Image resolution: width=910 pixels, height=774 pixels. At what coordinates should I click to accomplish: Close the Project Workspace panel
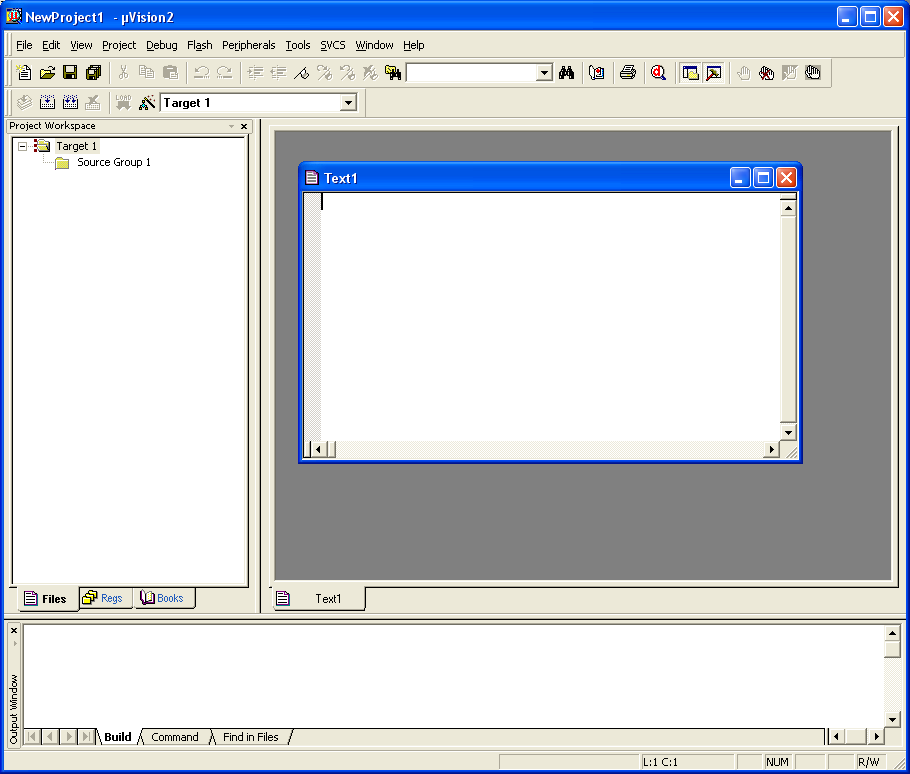pyautogui.click(x=244, y=126)
